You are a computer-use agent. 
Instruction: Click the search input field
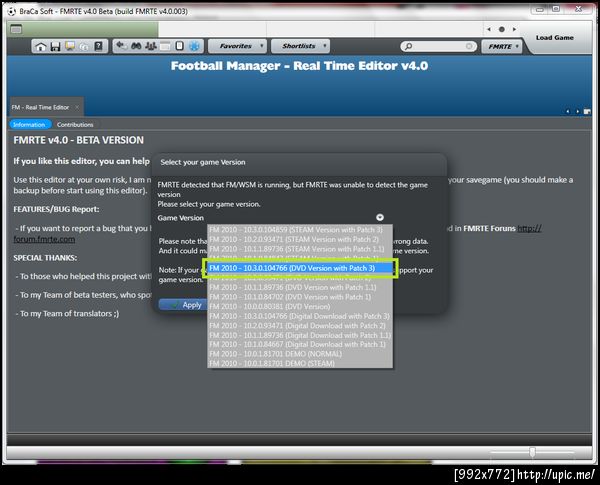pyautogui.click(x=439, y=47)
